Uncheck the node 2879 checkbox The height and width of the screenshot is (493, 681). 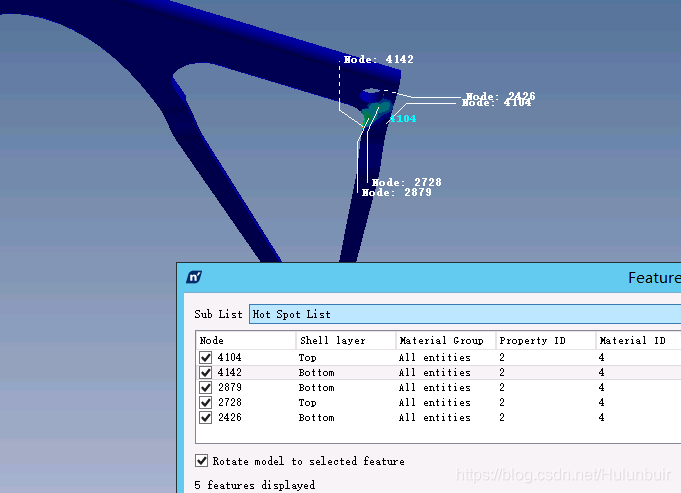(x=205, y=387)
